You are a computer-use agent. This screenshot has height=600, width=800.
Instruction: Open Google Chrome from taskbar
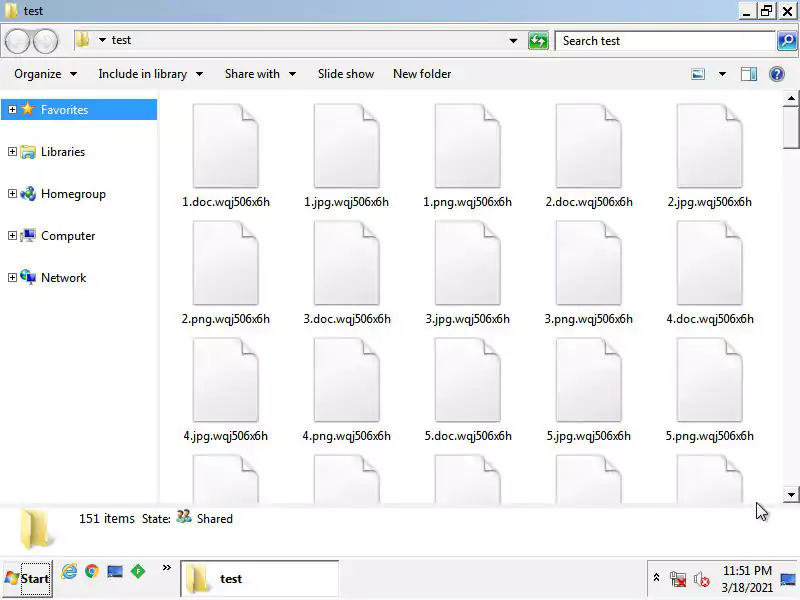tap(92, 571)
